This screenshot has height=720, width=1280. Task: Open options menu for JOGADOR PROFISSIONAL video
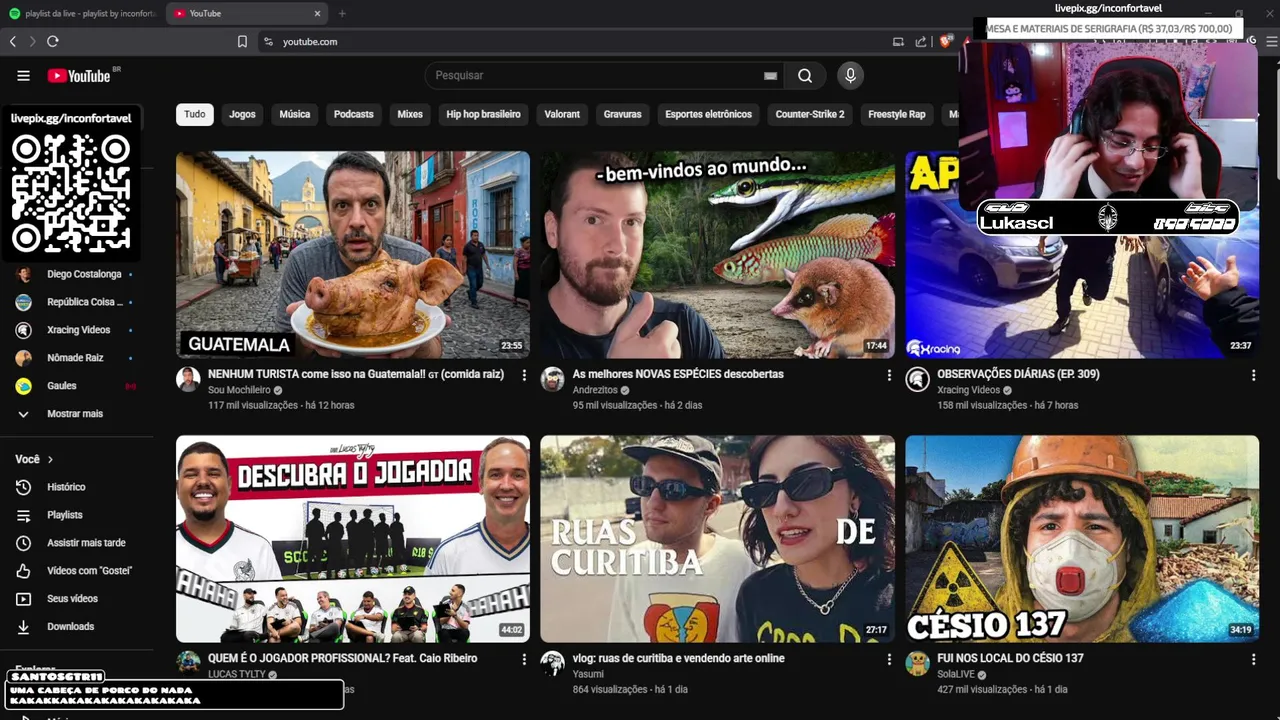(524, 659)
